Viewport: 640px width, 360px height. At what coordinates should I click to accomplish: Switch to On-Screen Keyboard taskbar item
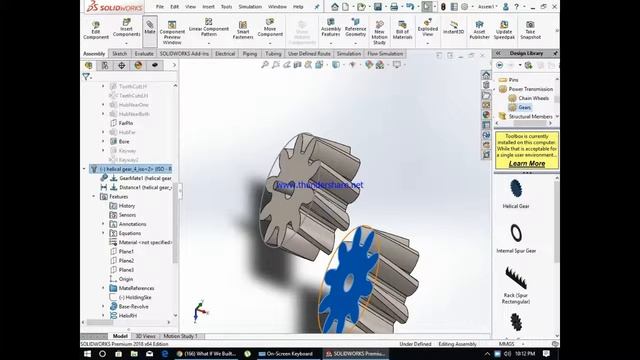(286, 354)
